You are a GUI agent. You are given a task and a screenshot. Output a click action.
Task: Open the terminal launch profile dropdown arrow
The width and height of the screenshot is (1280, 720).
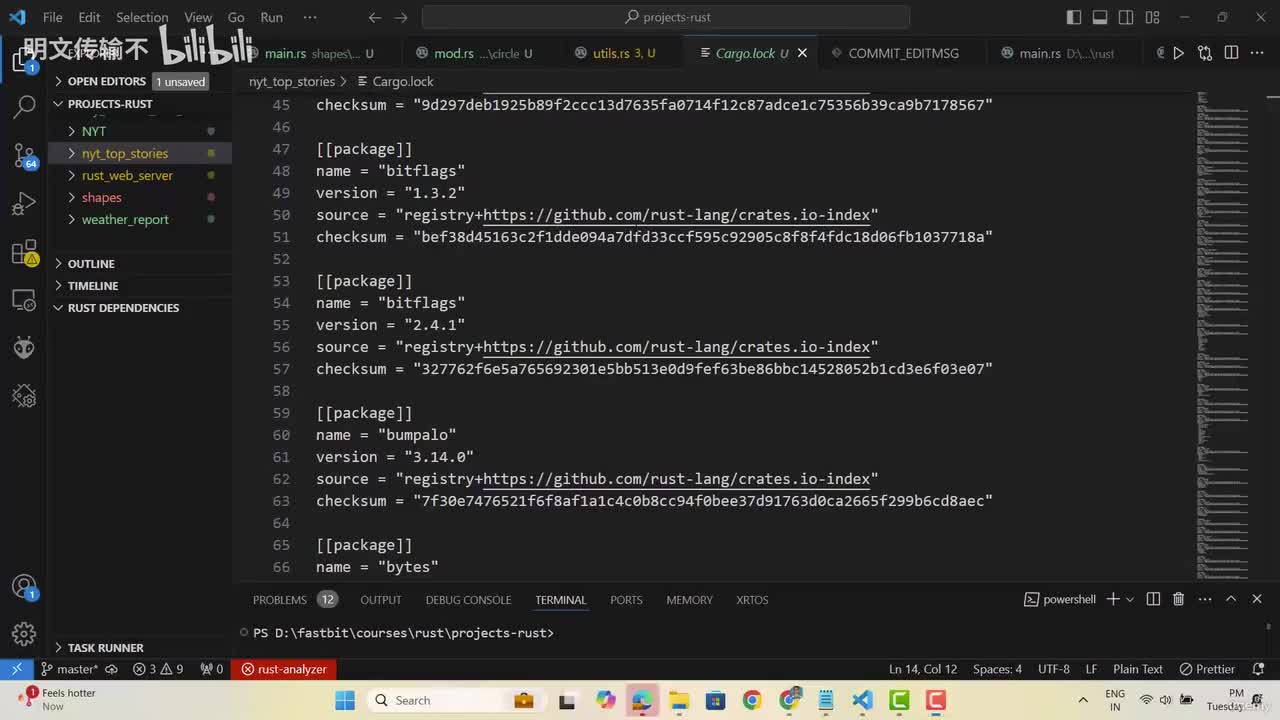pyautogui.click(x=1130, y=599)
